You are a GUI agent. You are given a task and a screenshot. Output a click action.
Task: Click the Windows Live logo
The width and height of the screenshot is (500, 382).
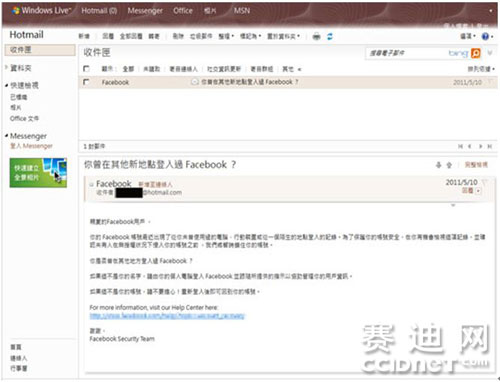(42, 11)
